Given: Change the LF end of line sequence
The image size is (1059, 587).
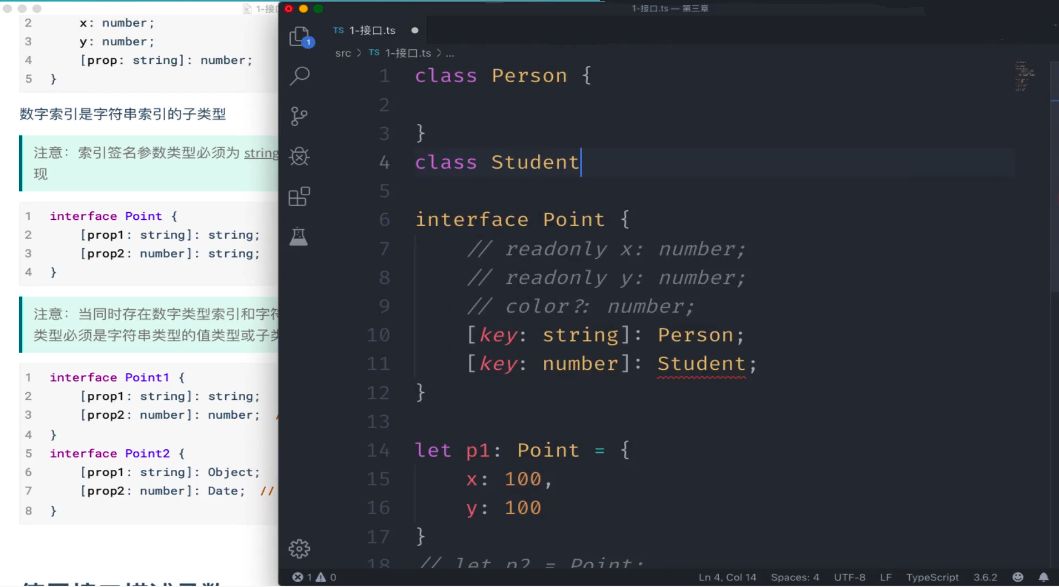Looking at the screenshot, I should point(885,577).
